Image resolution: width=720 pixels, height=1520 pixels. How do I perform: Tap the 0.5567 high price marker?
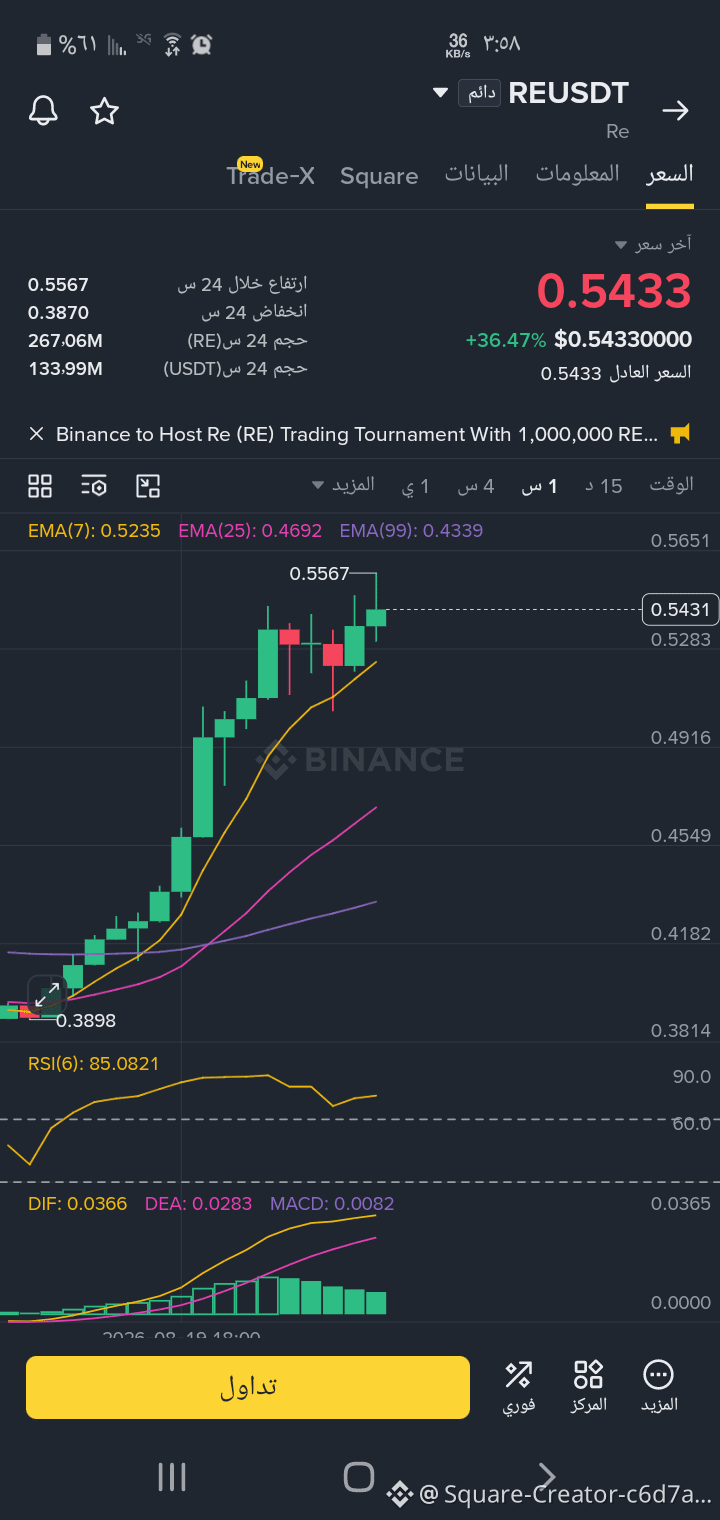[x=319, y=574]
